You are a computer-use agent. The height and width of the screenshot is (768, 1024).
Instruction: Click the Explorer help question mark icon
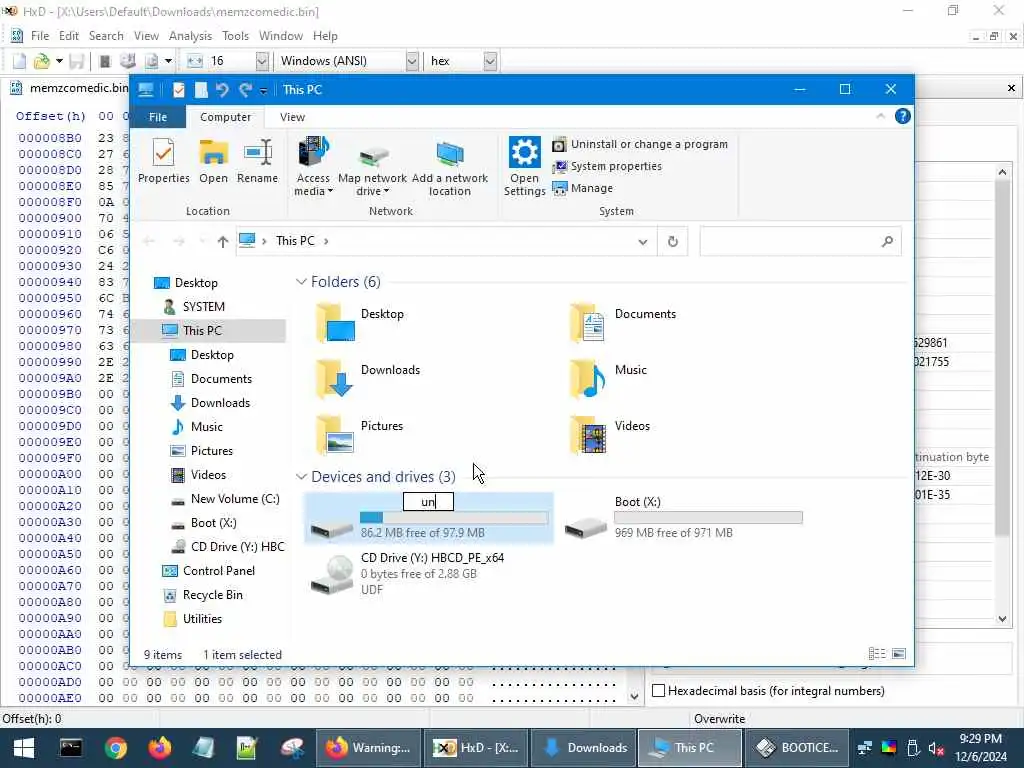(903, 116)
